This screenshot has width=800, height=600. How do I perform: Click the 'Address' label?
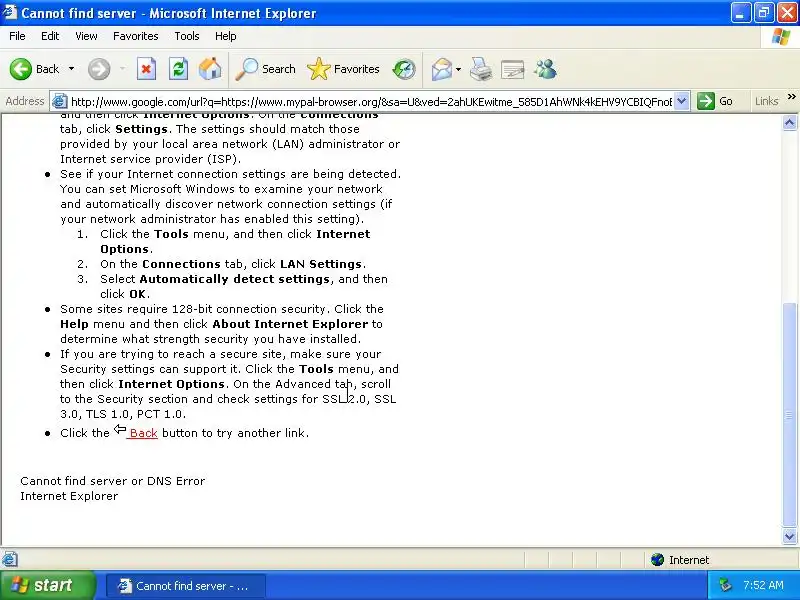point(24,101)
